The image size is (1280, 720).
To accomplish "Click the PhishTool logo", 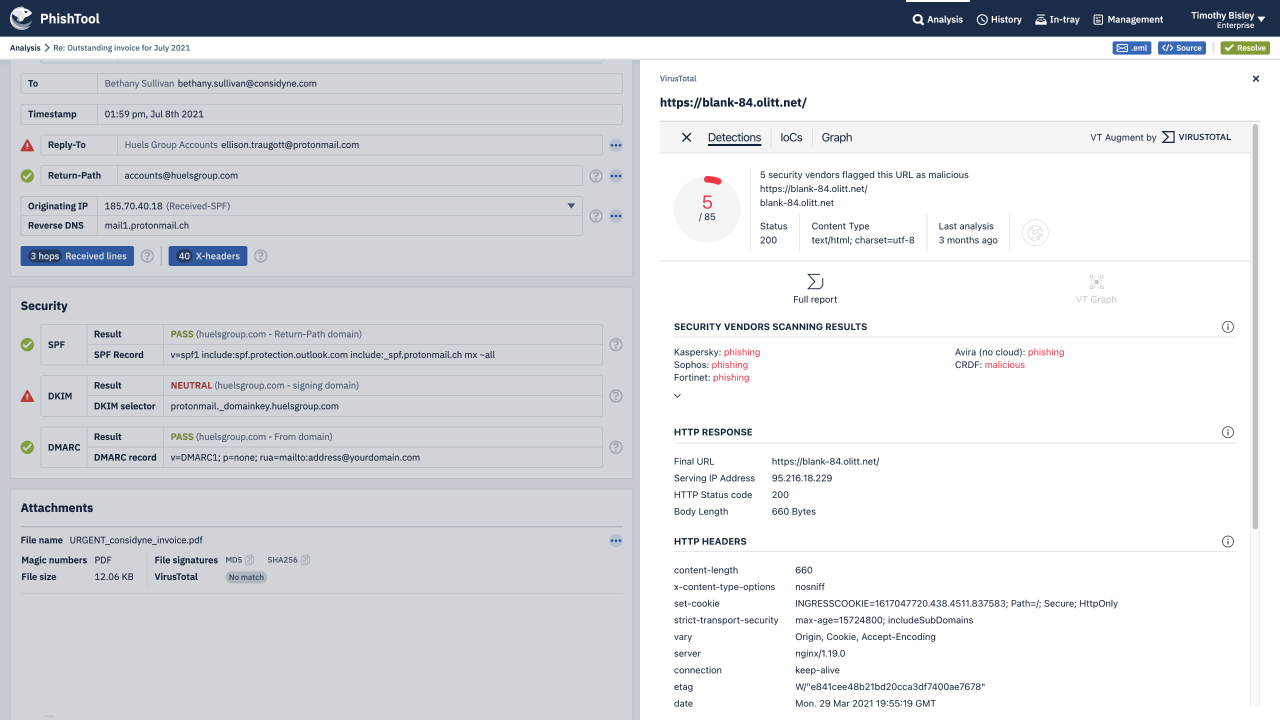I will (x=54, y=18).
